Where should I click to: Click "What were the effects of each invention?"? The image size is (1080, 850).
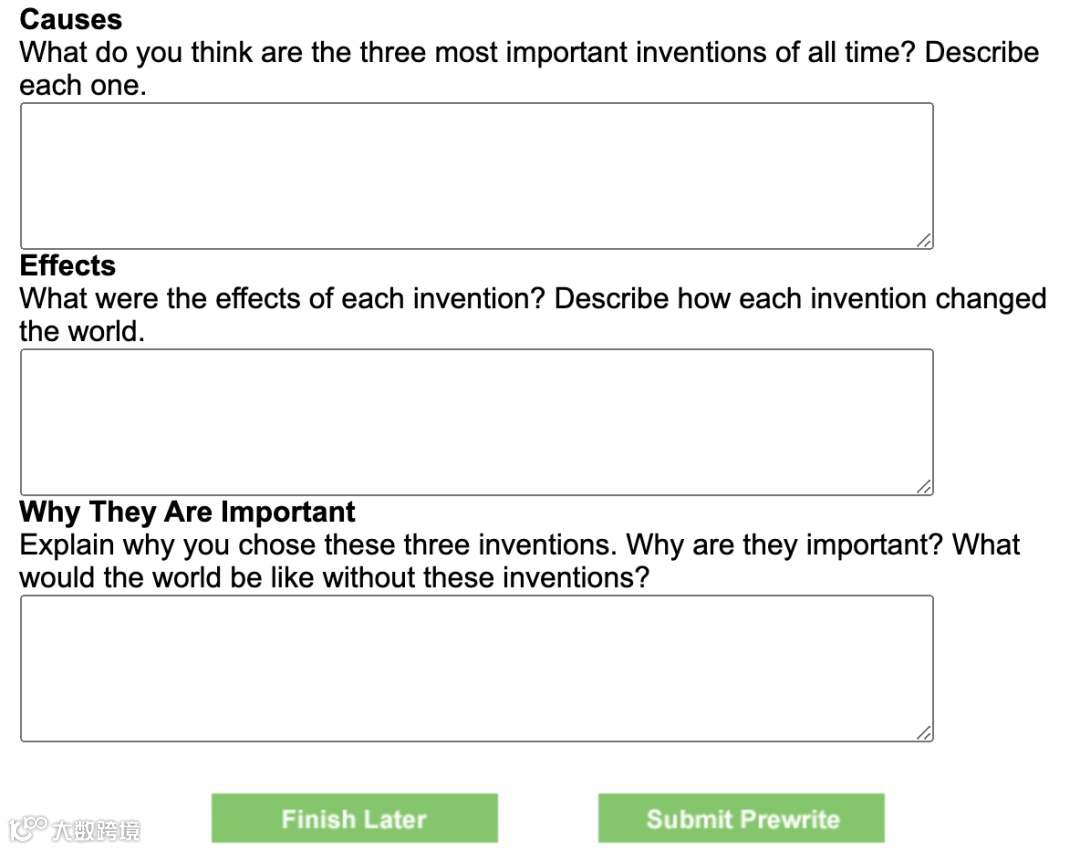[x=282, y=298]
